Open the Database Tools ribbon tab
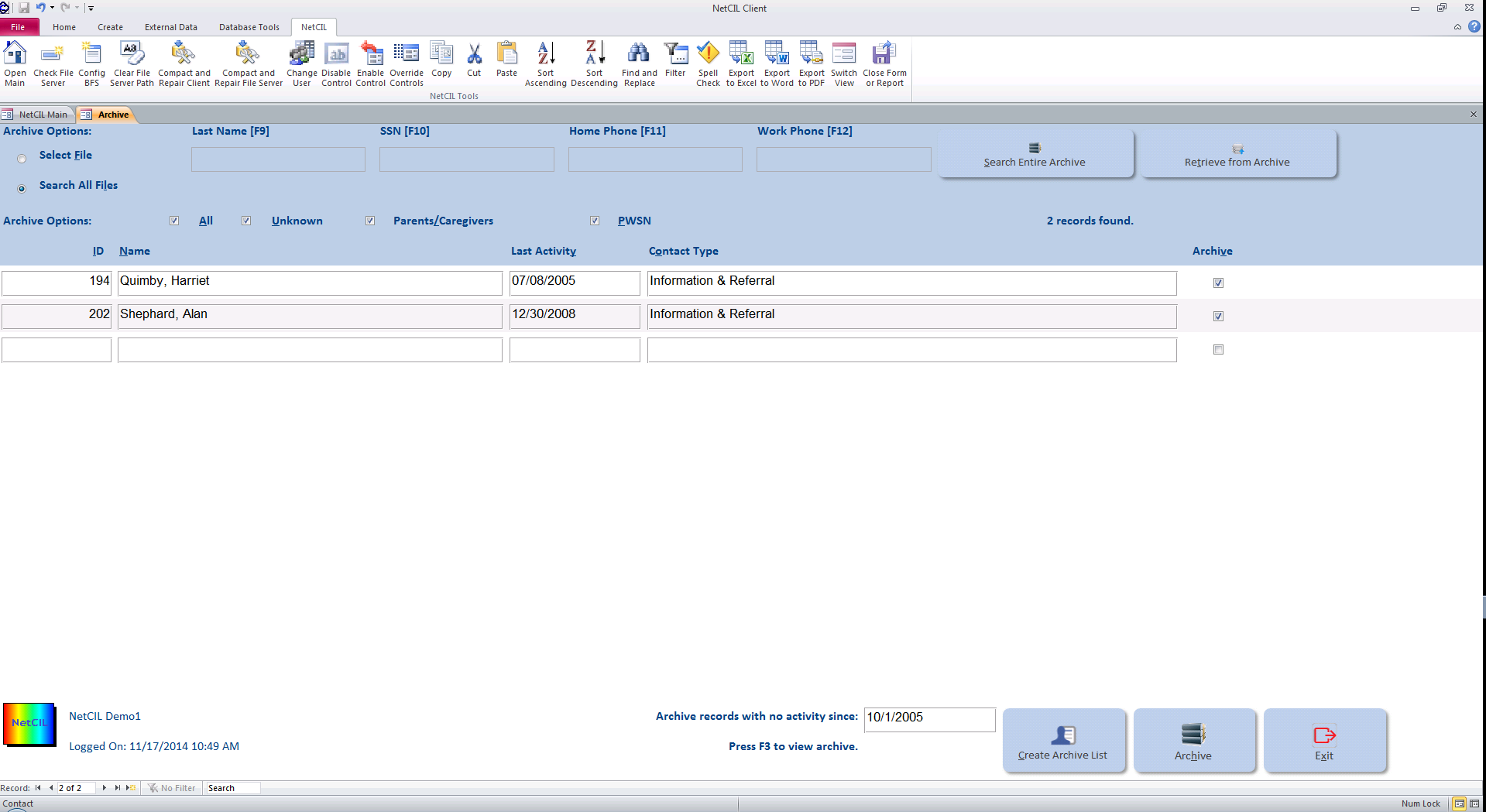This screenshot has width=1486, height=812. (x=249, y=27)
